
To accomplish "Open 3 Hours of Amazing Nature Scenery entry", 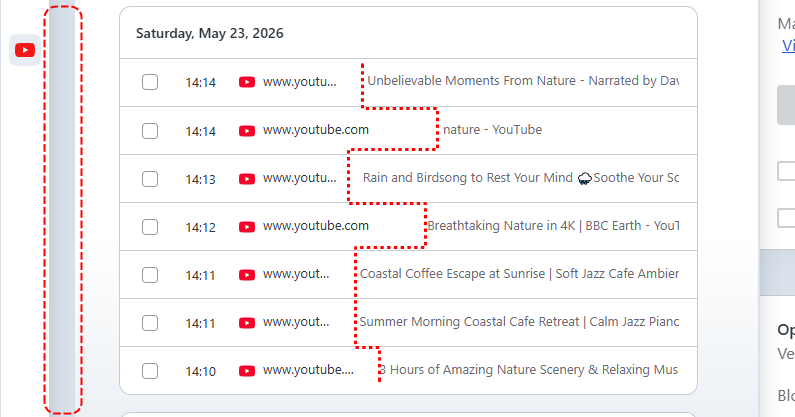I will point(529,370).
